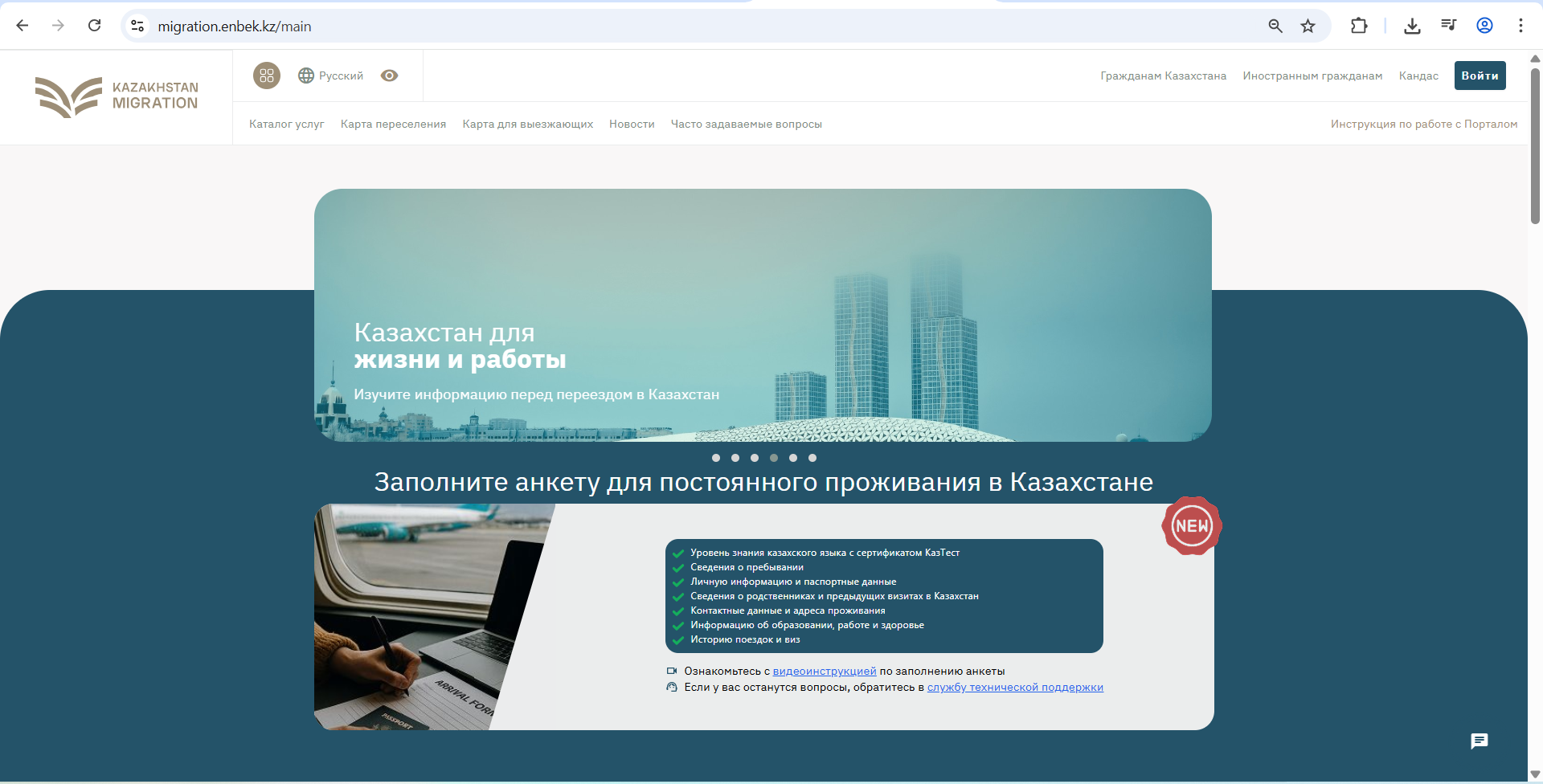The width and height of the screenshot is (1543, 784).
Task: Click the red NEW badge
Action: click(1191, 526)
